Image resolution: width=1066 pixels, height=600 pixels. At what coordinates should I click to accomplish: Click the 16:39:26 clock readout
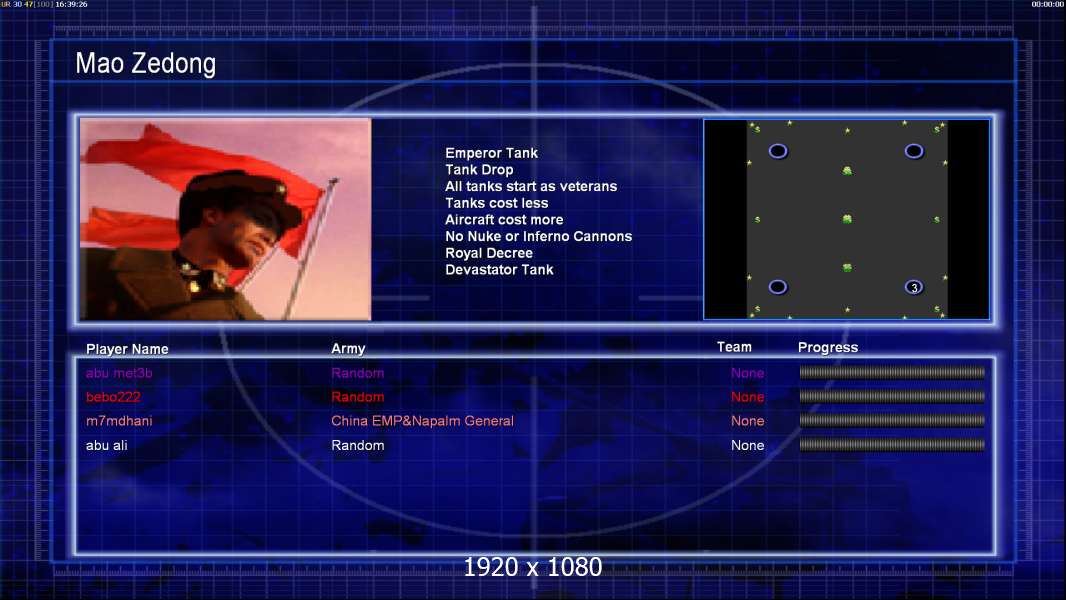click(x=71, y=4)
